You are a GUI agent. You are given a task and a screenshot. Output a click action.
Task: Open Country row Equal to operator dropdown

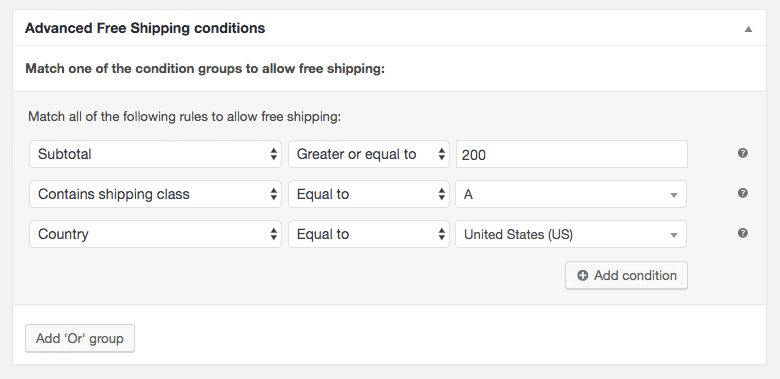[x=369, y=234]
